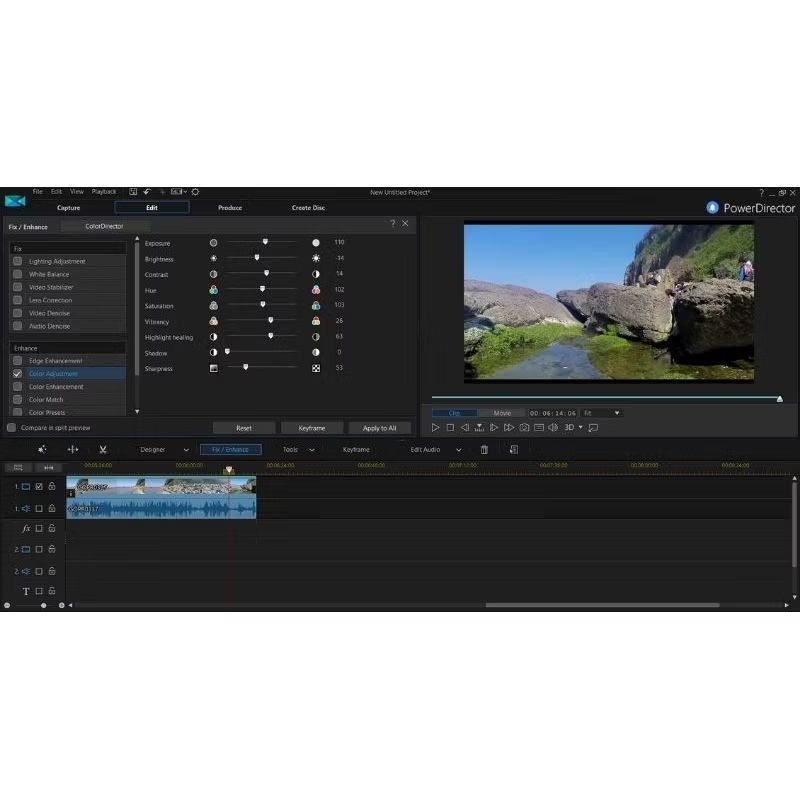This screenshot has height=800, width=800.
Task: Toggle Compare in split preview checkbox
Action: click(x=11, y=428)
